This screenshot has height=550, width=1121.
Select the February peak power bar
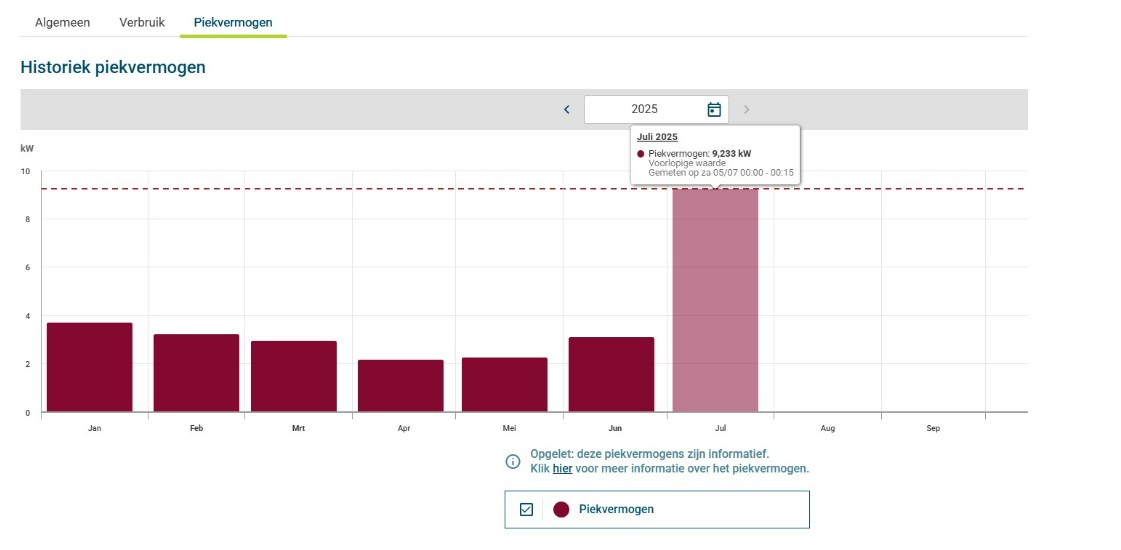click(x=196, y=373)
